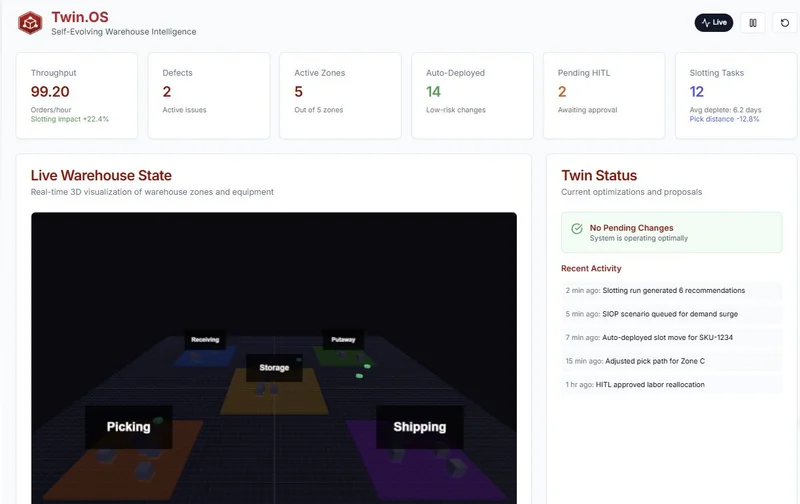Viewport: 800px width, 504px height.
Task: Open the Active Zones card
Action: 340,95
